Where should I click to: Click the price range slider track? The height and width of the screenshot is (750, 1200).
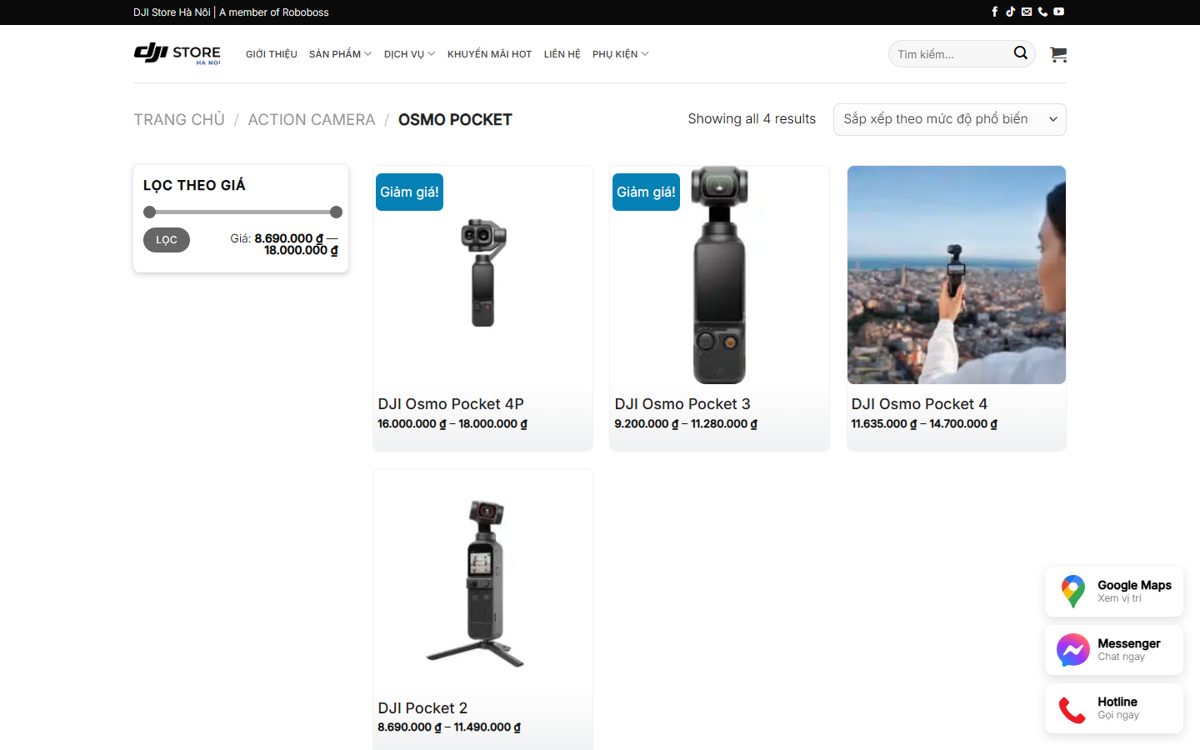coord(243,212)
